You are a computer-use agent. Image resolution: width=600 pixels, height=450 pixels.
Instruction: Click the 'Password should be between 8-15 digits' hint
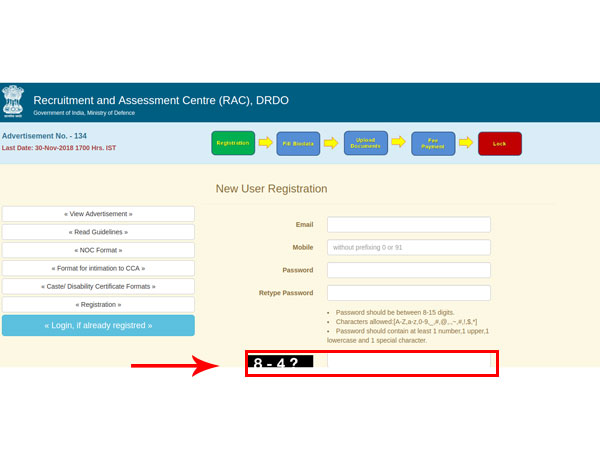(x=395, y=312)
